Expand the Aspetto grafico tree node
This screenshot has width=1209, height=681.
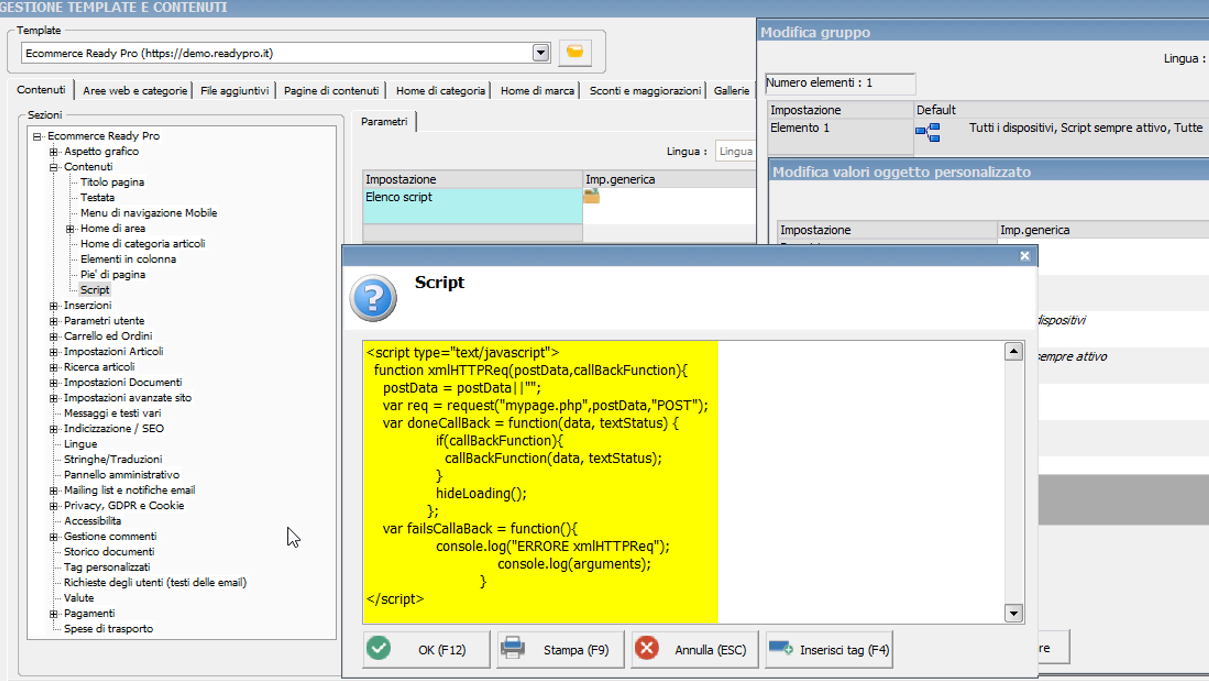54,152
